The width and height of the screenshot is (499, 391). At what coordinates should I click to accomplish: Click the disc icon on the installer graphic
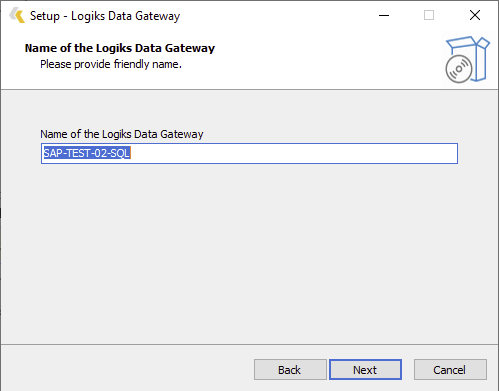point(459,69)
